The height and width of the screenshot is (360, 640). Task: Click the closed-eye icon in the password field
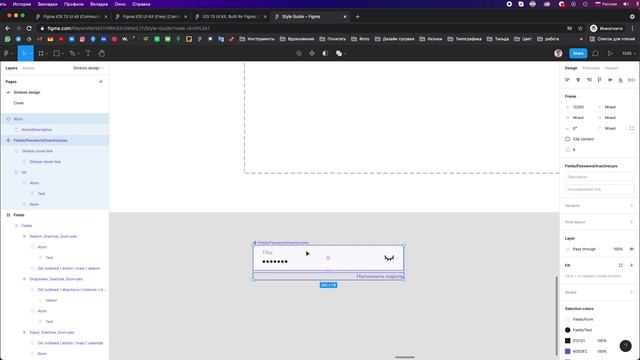click(389, 258)
